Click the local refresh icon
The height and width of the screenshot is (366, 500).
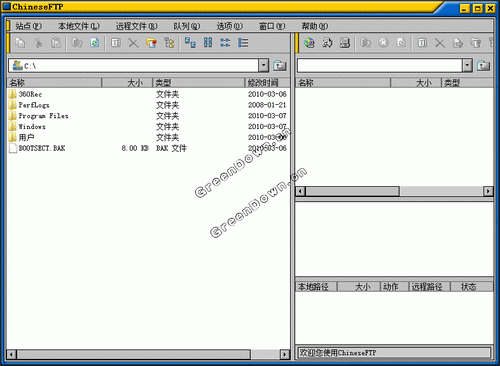95,43
